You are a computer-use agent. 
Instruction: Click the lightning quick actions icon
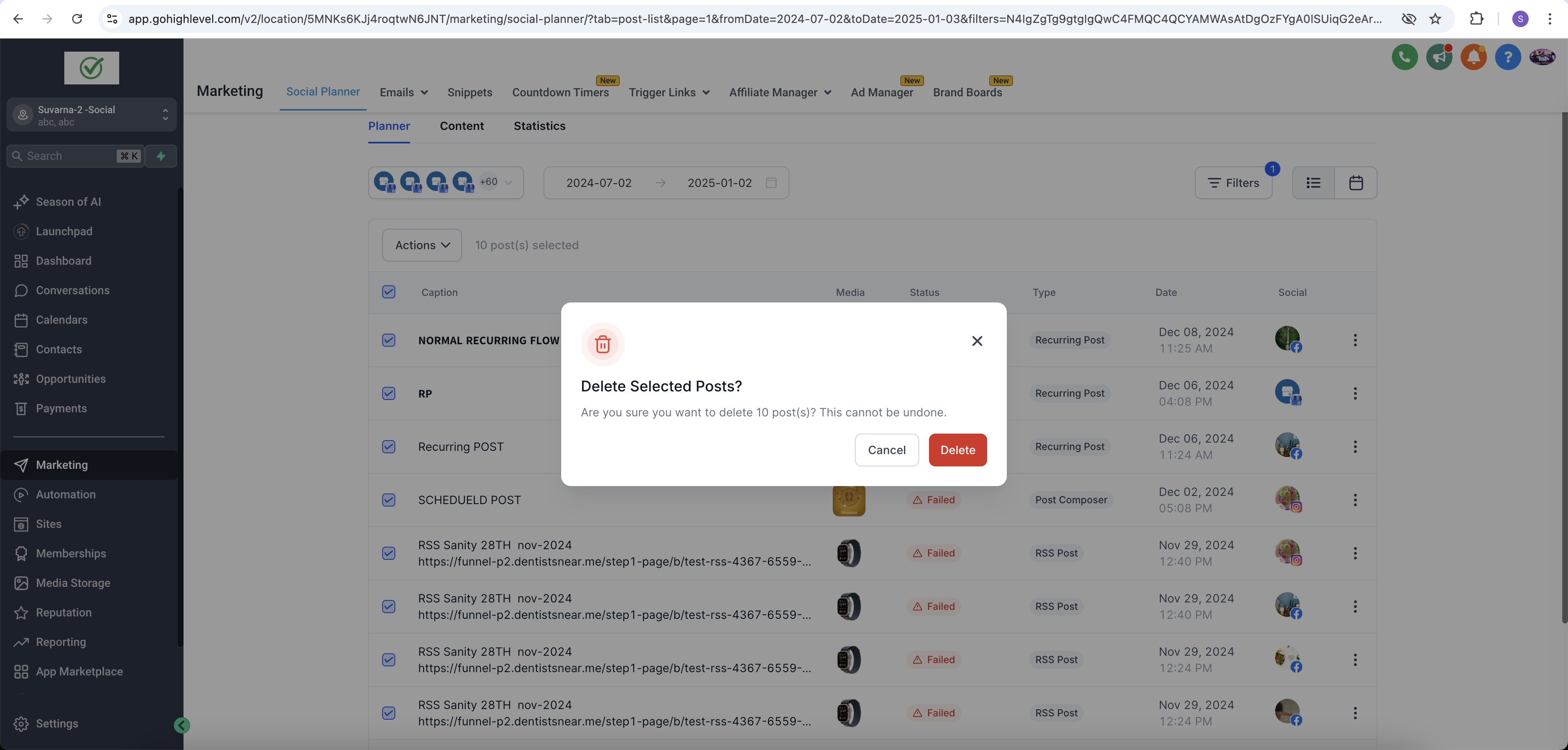pos(161,156)
